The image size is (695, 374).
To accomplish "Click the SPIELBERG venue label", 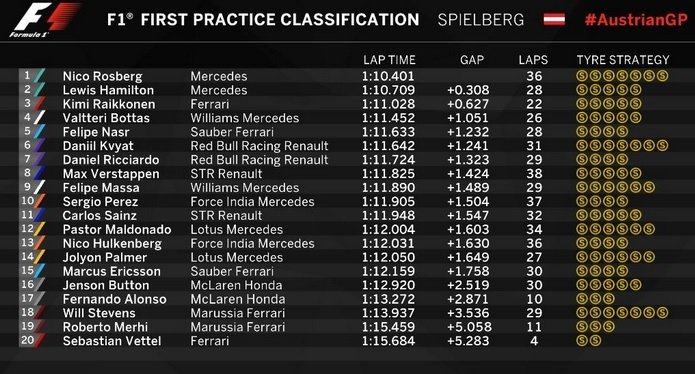I will tap(480, 20).
